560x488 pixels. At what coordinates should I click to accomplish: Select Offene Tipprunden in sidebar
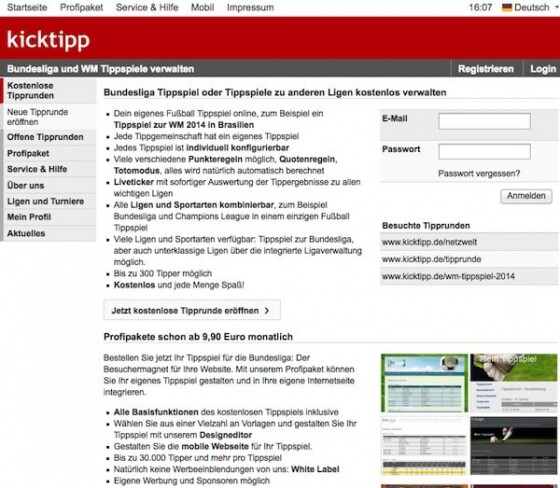point(49,137)
